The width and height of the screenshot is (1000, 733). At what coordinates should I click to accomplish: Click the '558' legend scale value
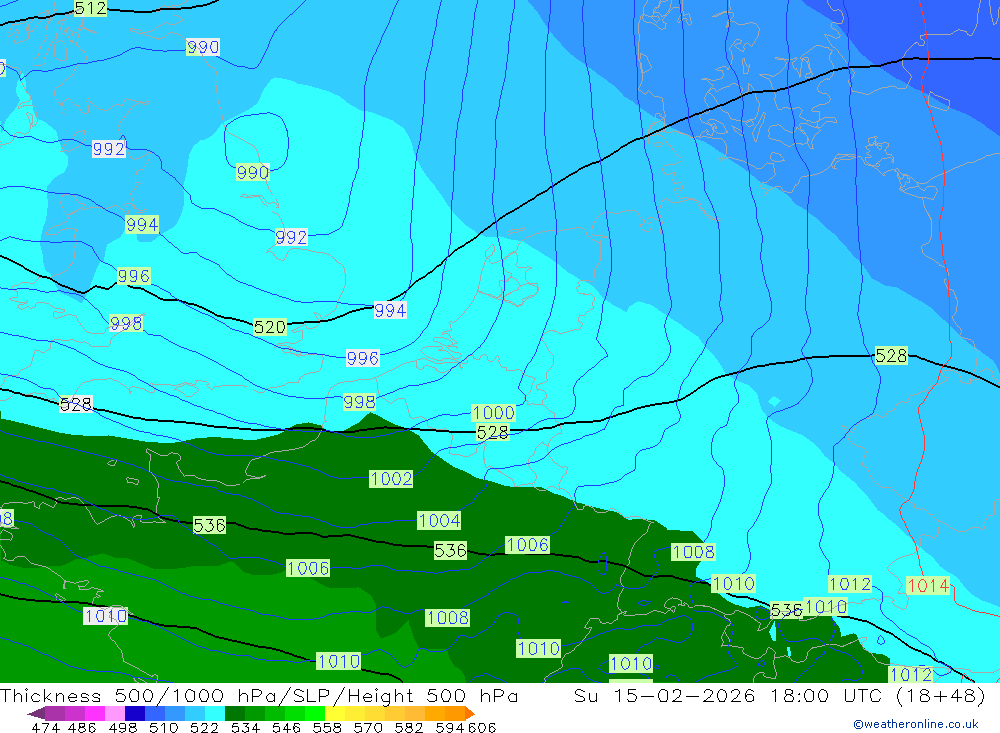coord(327,727)
